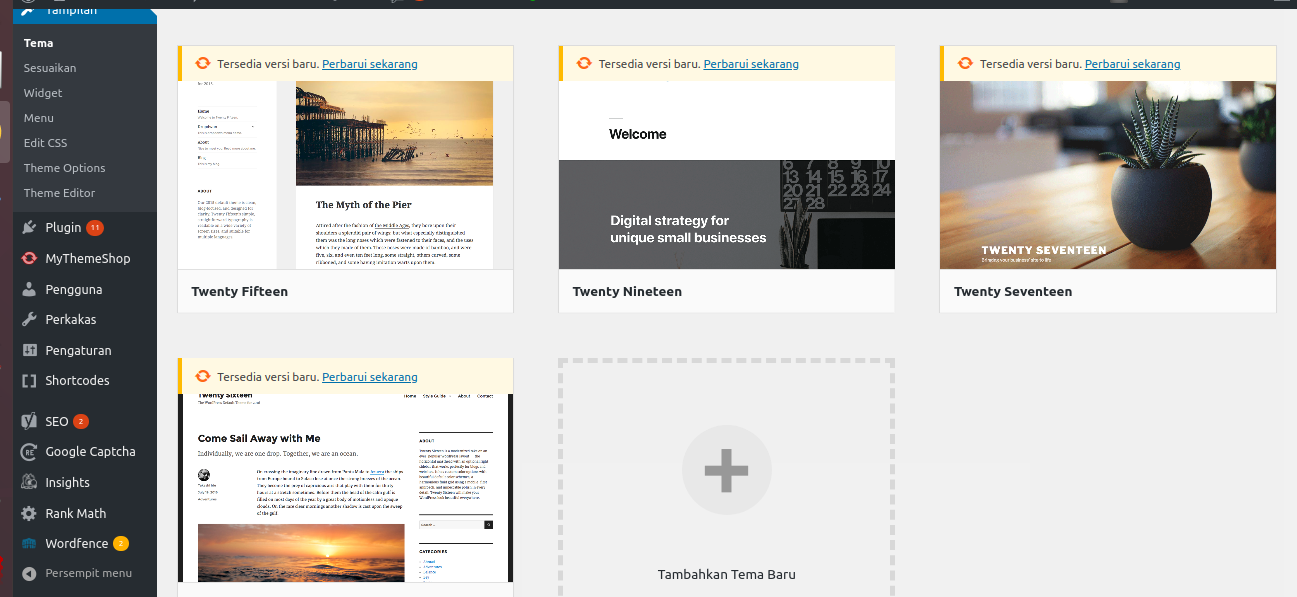Click update icon on Twenty Nineteen notice
This screenshot has height=597, width=1297.
(584, 63)
